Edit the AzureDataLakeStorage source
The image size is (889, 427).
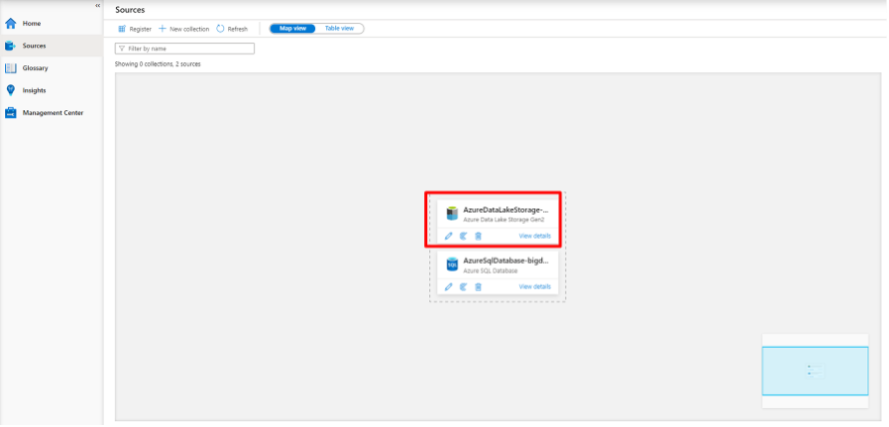pos(448,236)
